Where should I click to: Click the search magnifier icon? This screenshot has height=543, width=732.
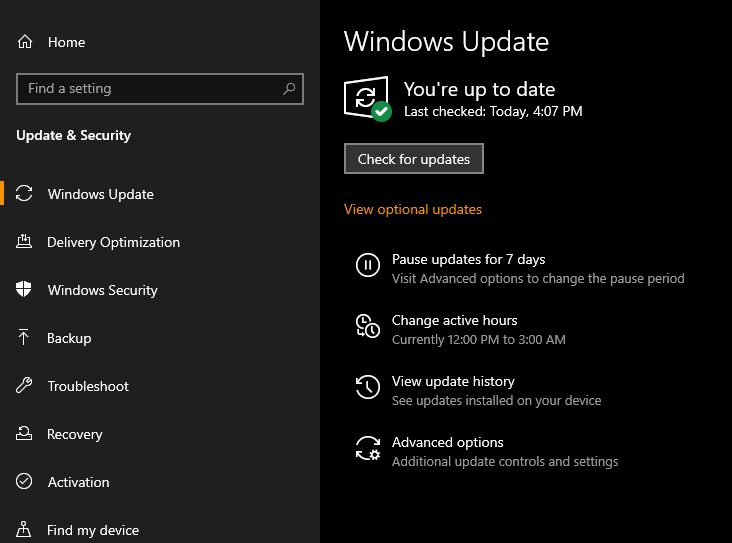point(289,89)
